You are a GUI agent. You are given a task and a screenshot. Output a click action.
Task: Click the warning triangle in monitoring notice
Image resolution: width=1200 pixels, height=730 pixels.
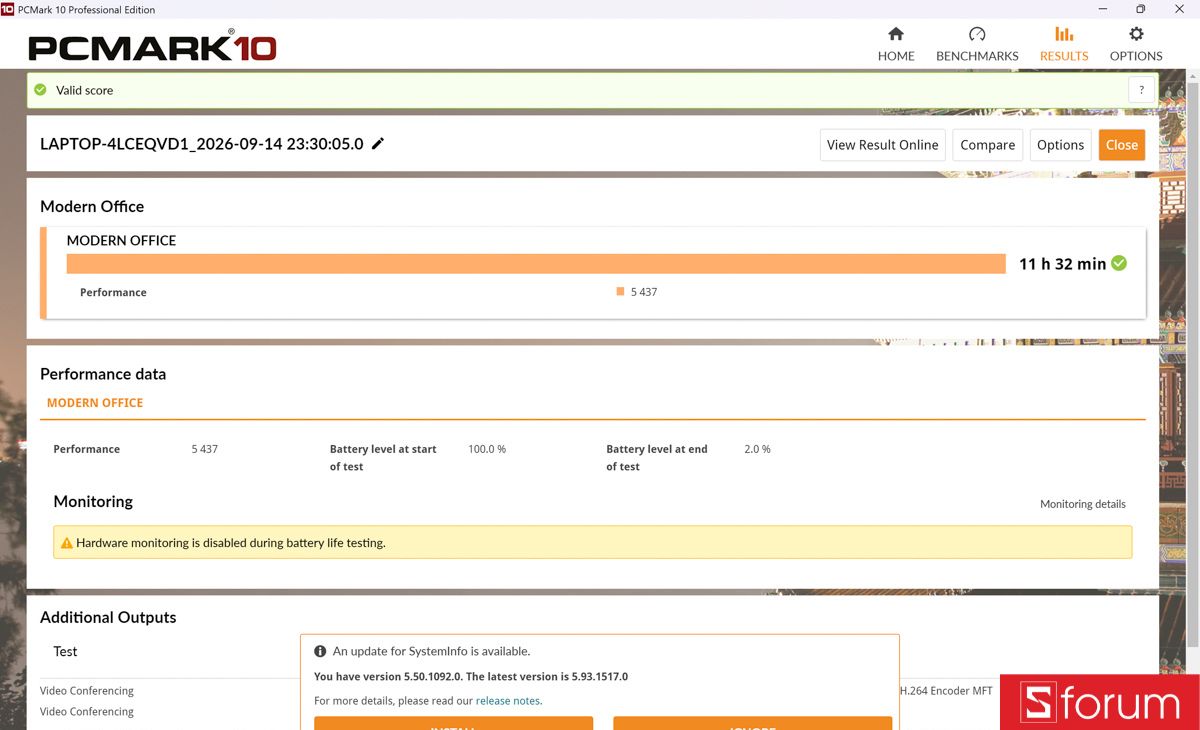coord(67,543)
